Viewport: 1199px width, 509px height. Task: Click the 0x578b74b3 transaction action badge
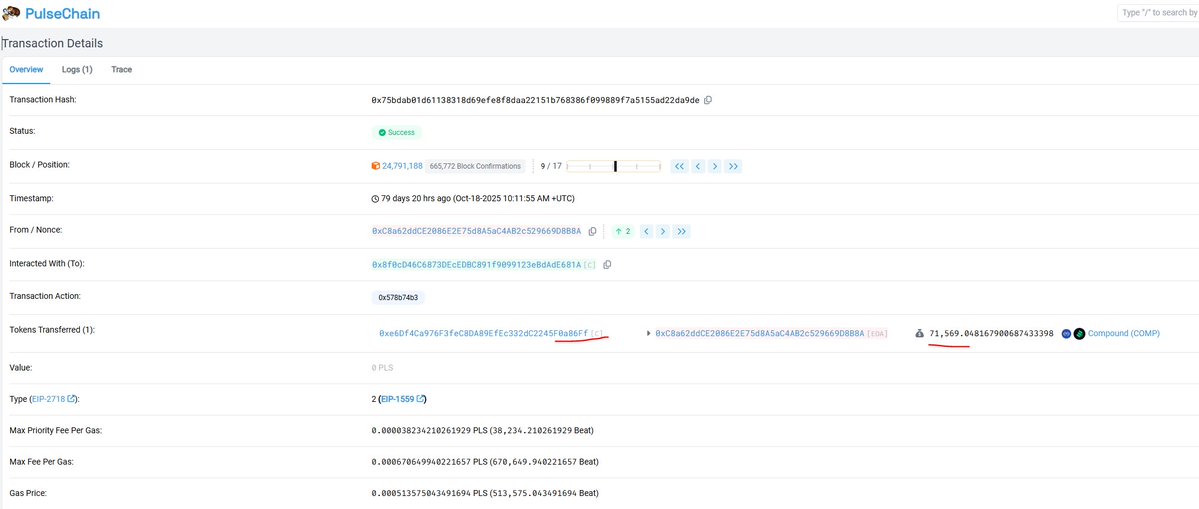pos(398,297)
